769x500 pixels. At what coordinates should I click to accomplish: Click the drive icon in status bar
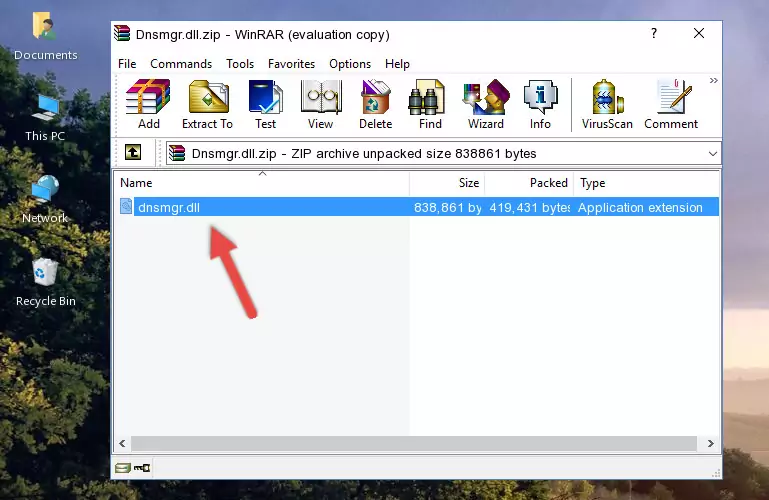pyautogui.click(x=123, y=468)
